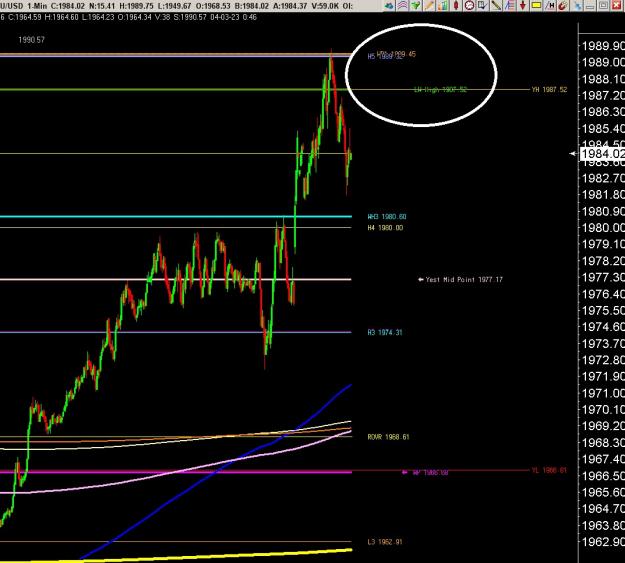Click the 1990.57 value at chart top-left
625x563 pixels.
point(31,40)
